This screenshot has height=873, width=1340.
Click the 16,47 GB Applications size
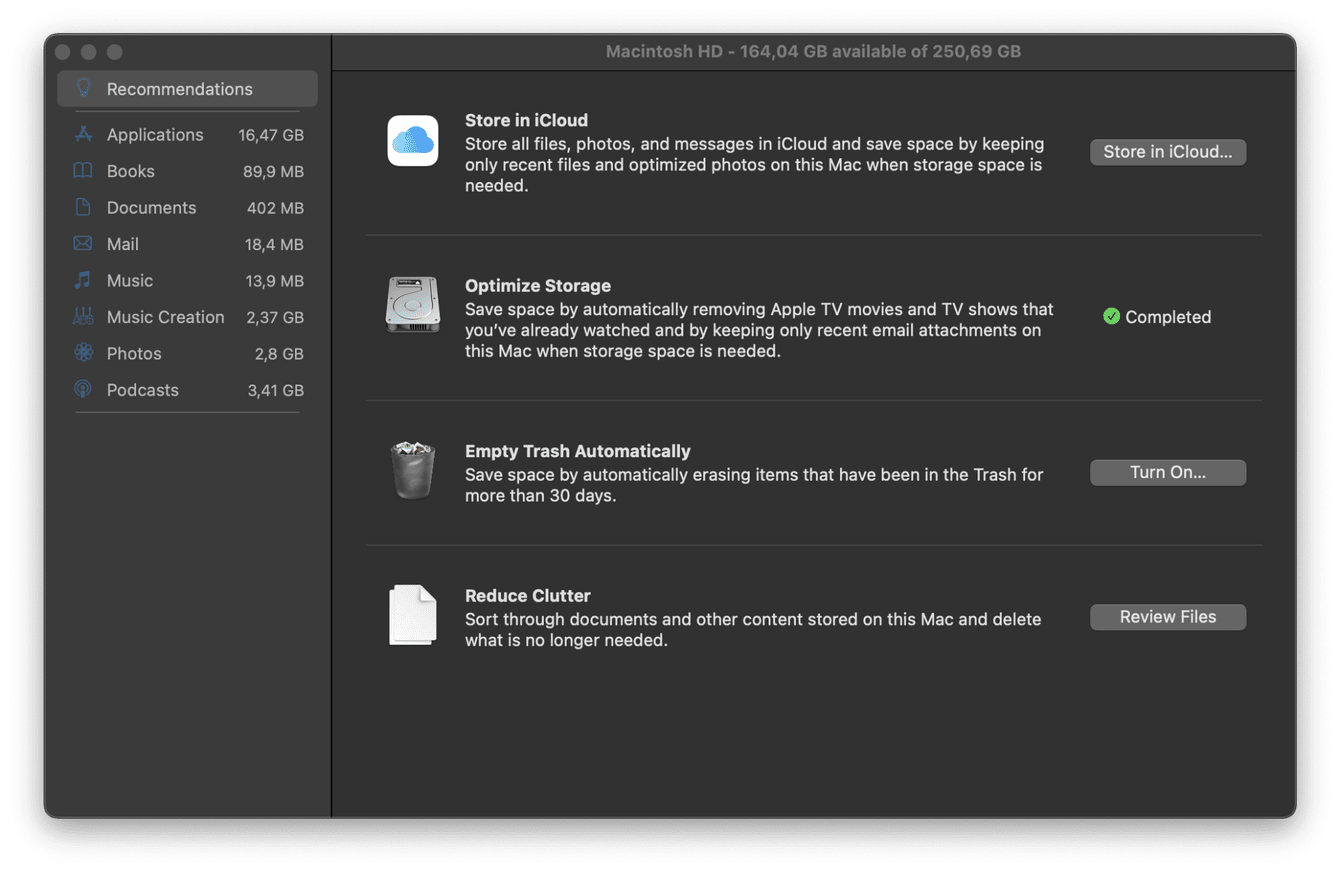(x=271, y=135)
